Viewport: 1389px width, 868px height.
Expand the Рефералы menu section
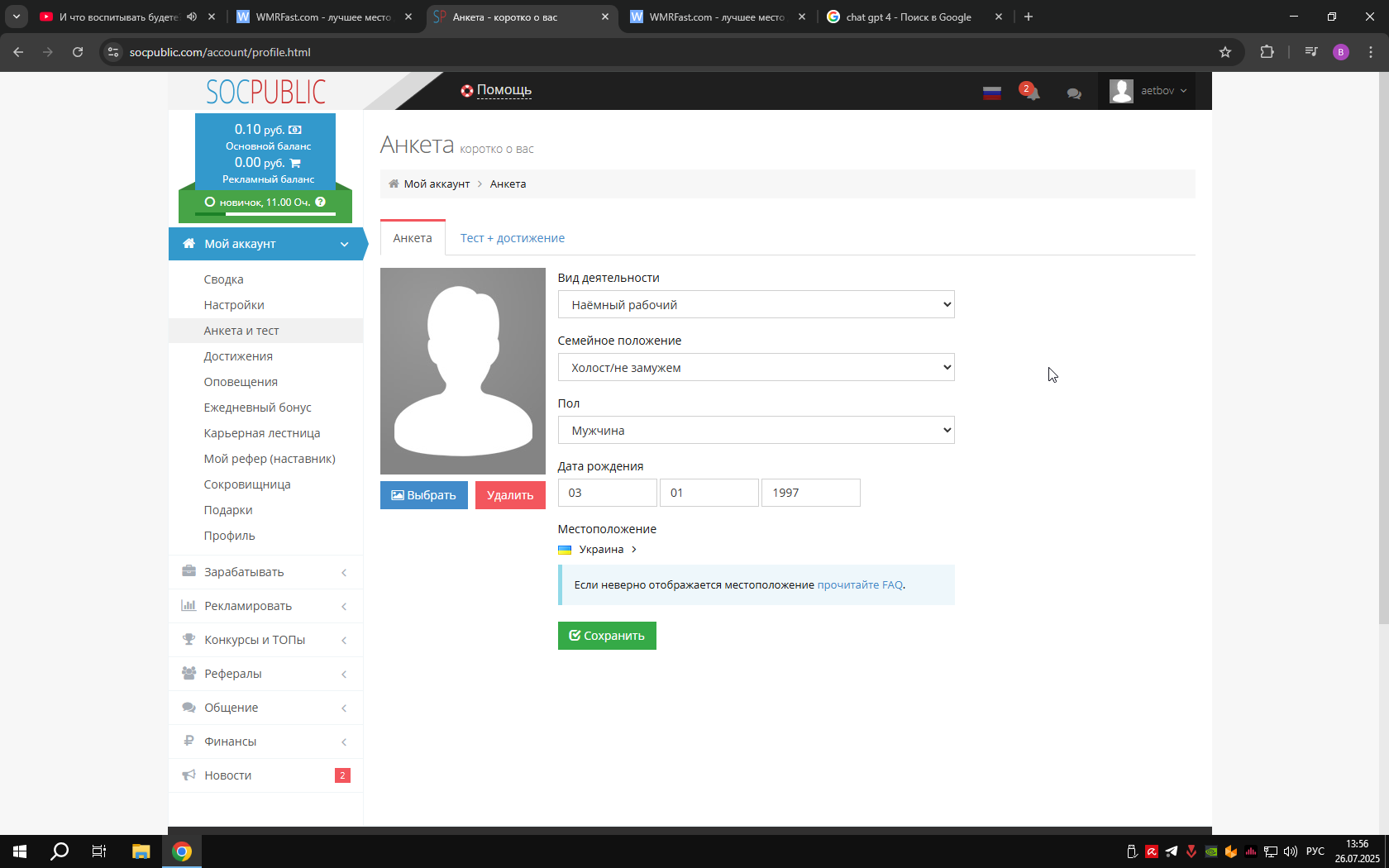pyautogui.click(x=265, y=674)
